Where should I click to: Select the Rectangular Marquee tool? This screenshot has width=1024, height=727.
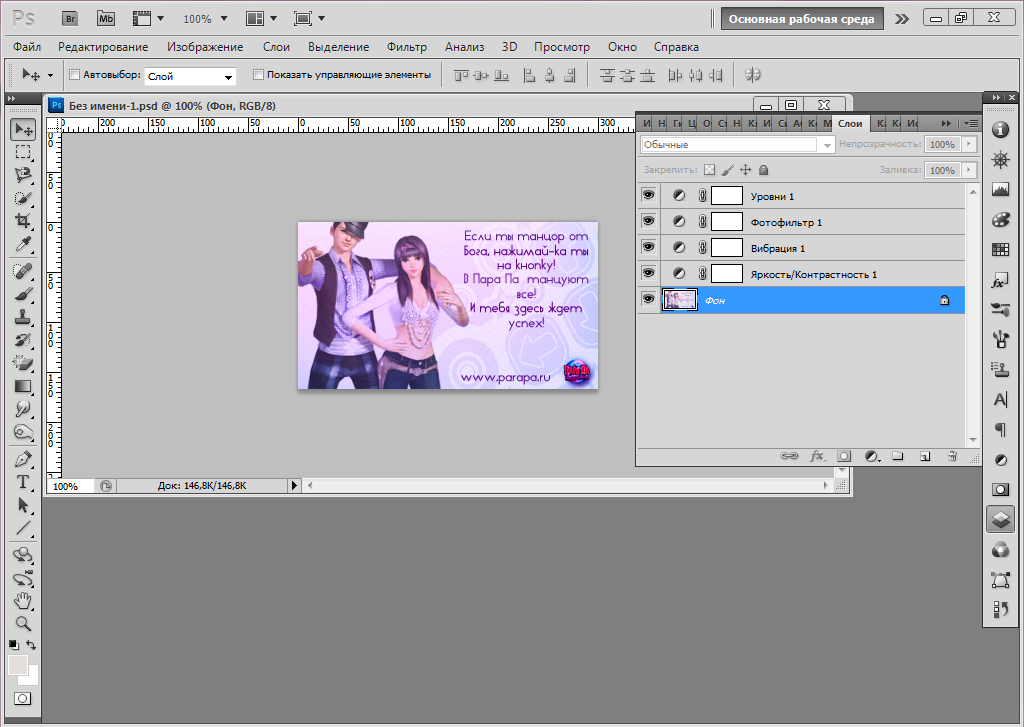click(22, 152)
